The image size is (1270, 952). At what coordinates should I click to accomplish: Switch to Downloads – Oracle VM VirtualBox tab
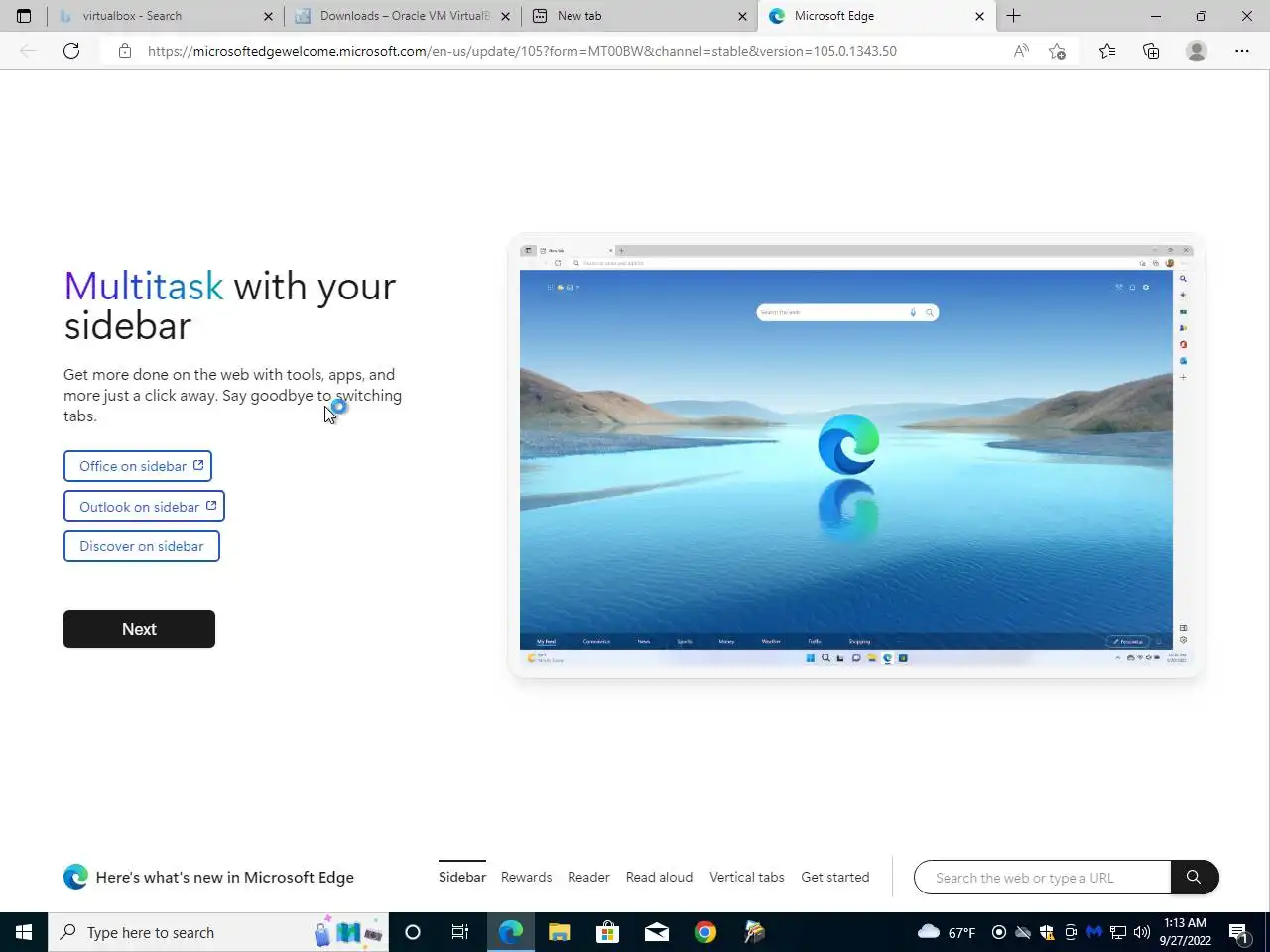coord(402,16)
